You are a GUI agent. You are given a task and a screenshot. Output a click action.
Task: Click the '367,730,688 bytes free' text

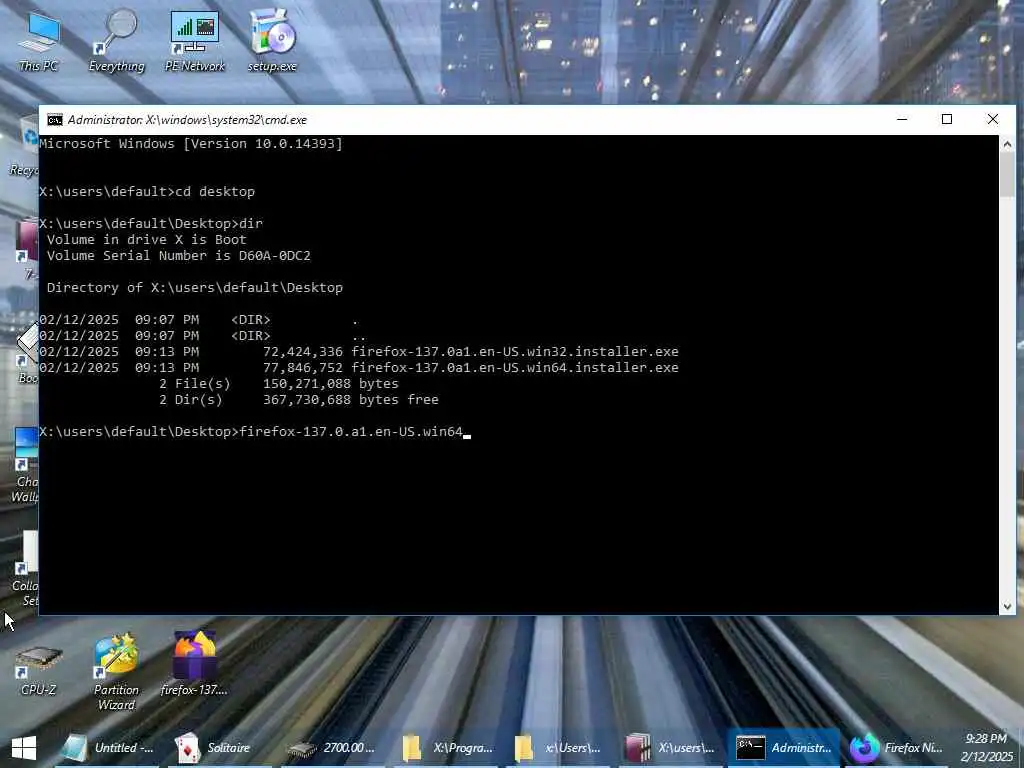click(351, 400)
